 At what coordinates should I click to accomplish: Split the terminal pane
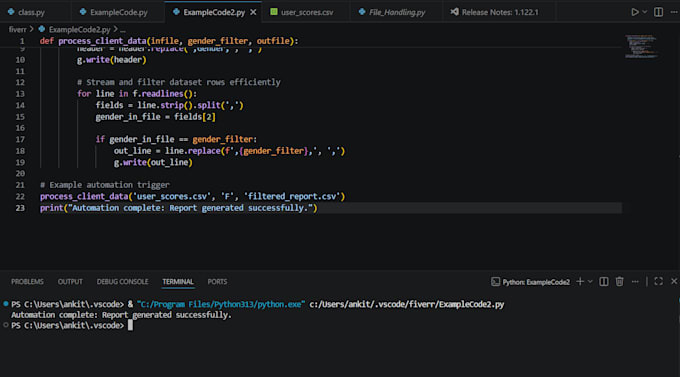tap(604, 282)
